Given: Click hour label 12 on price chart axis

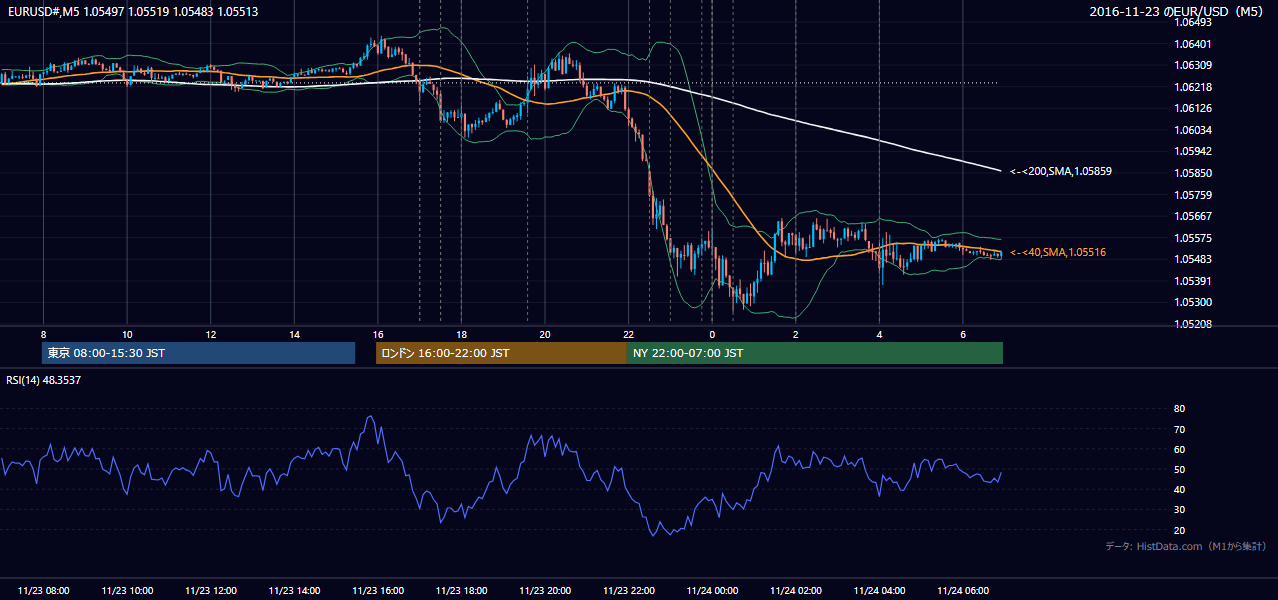Looking at the screenshot, I should [x=211, y=334].
